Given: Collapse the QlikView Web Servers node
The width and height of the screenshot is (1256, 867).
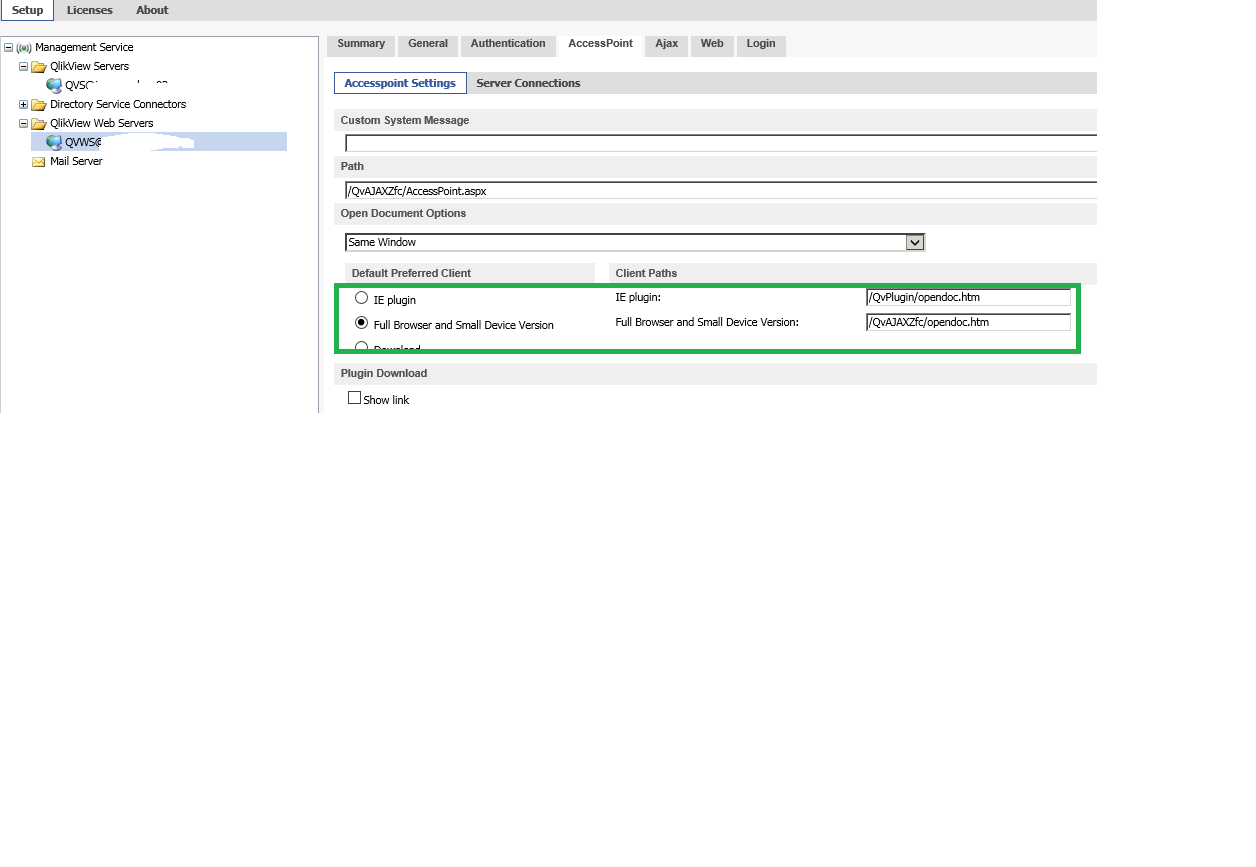Looking at the screenshot, I should click(23, 123).
